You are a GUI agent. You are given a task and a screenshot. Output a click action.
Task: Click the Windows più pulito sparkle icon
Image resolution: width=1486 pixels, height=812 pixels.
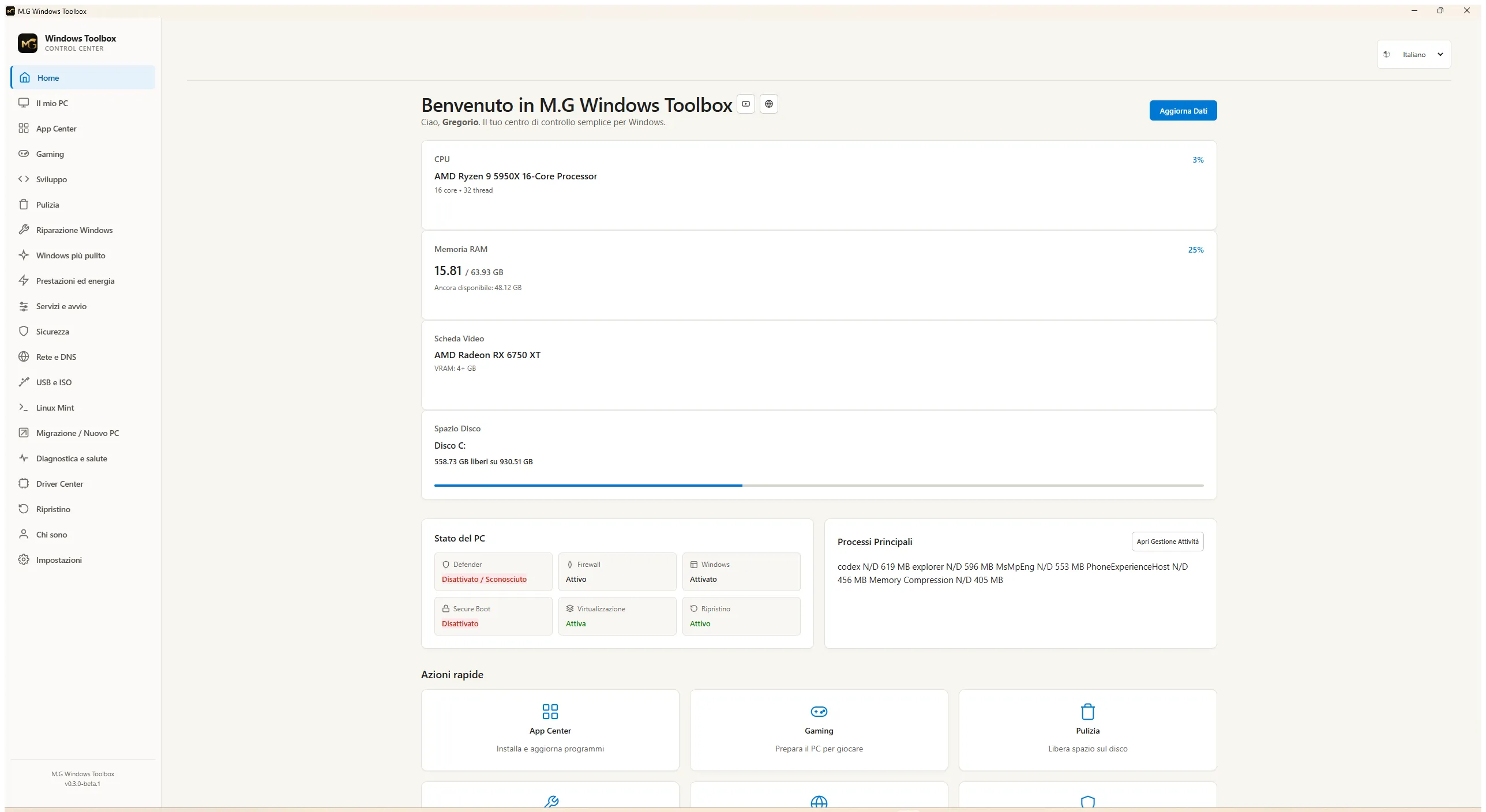[x=24, y=255]
